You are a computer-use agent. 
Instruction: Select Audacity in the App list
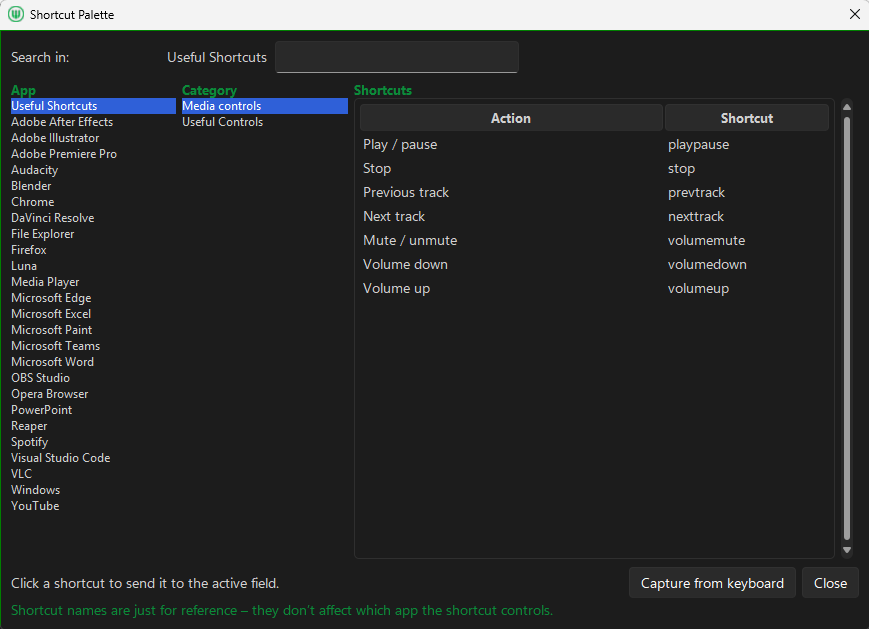34,170
